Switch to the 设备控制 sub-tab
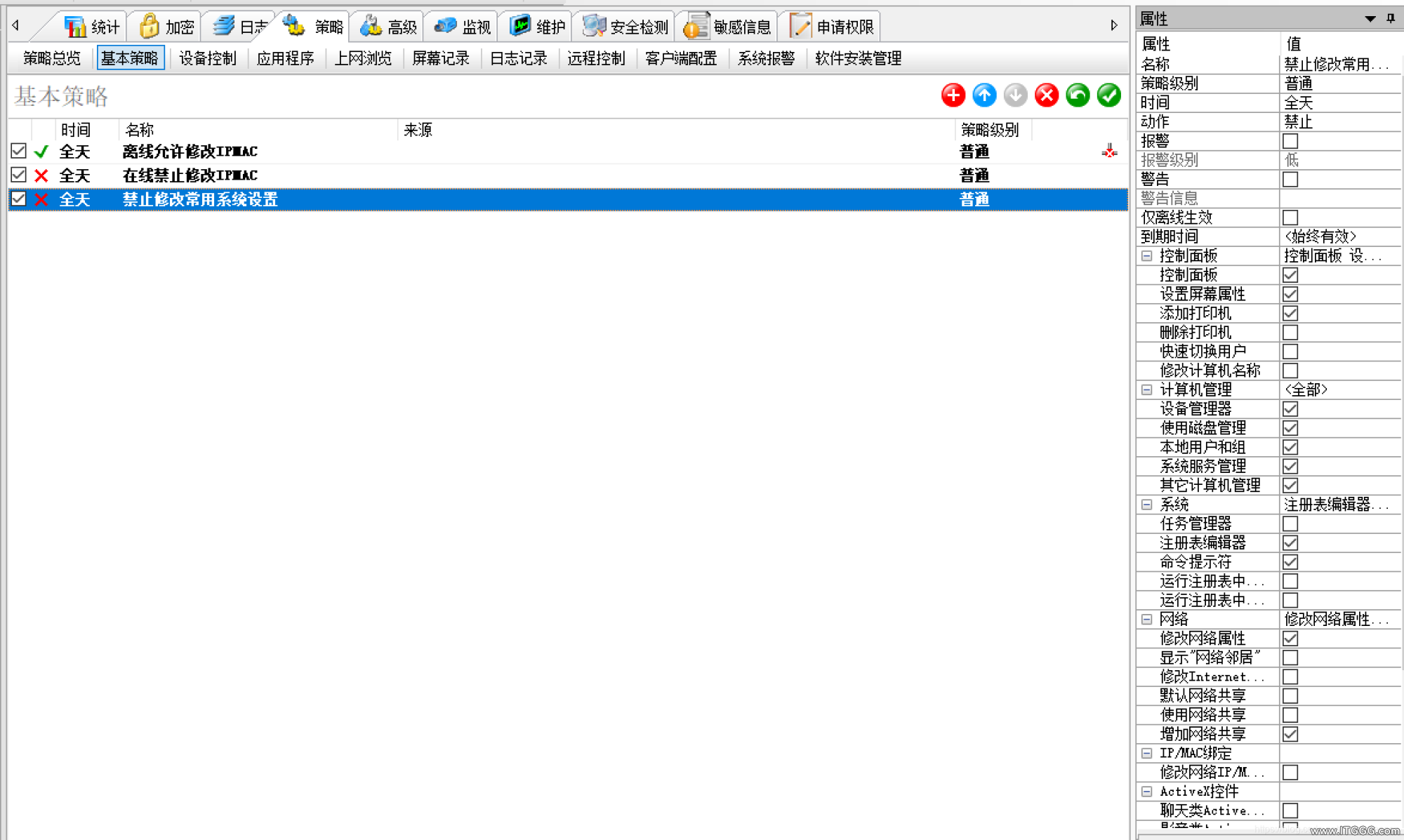Image resolution: width=1404 pixels, height=840 pixels. 207,58
